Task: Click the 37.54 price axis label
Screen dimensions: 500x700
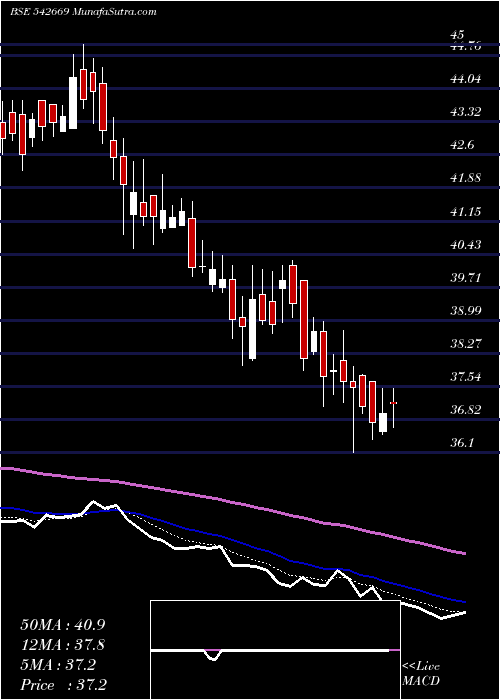Action: [466, 376]
